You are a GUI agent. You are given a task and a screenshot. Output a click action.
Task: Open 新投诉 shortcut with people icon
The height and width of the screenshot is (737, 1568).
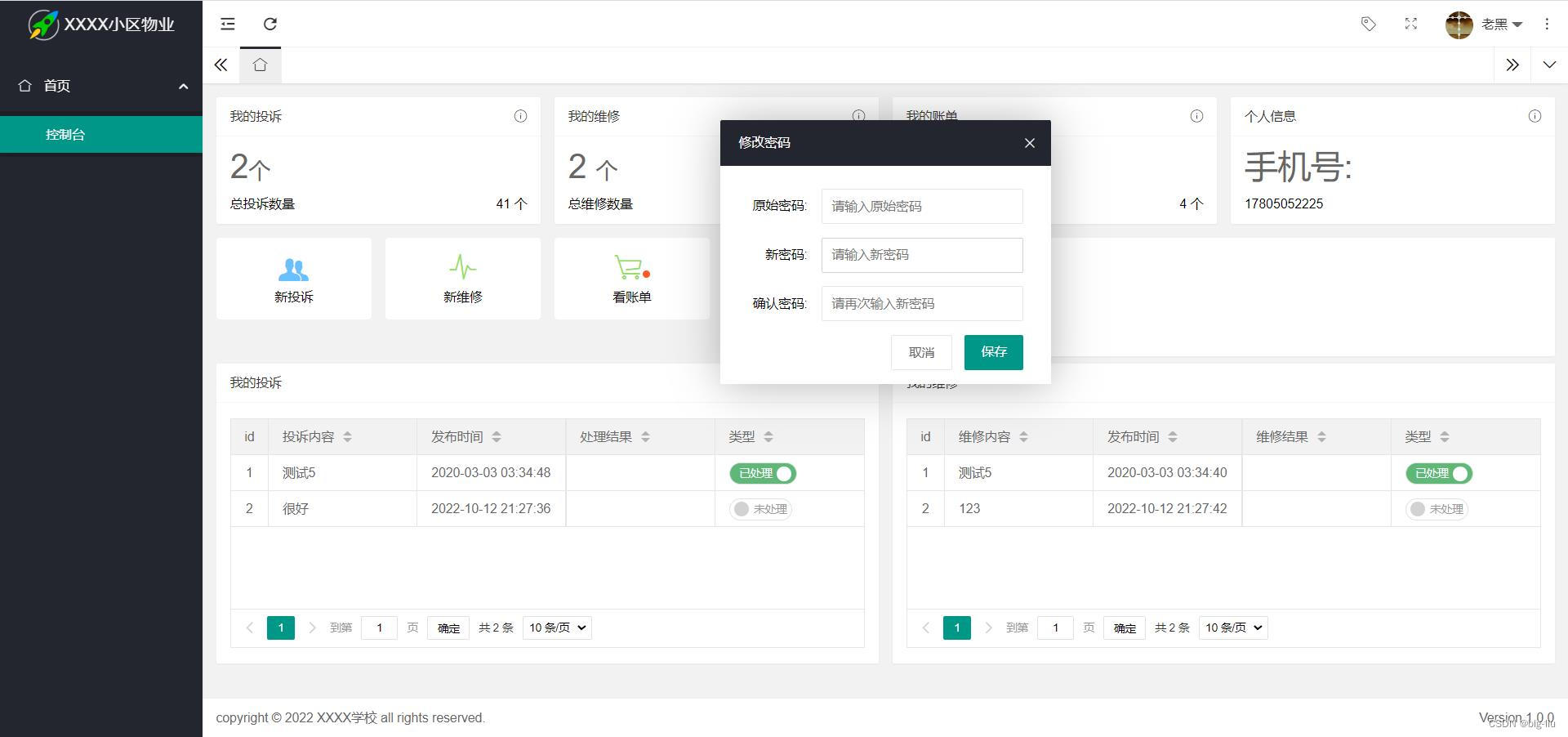pos(294,279)
